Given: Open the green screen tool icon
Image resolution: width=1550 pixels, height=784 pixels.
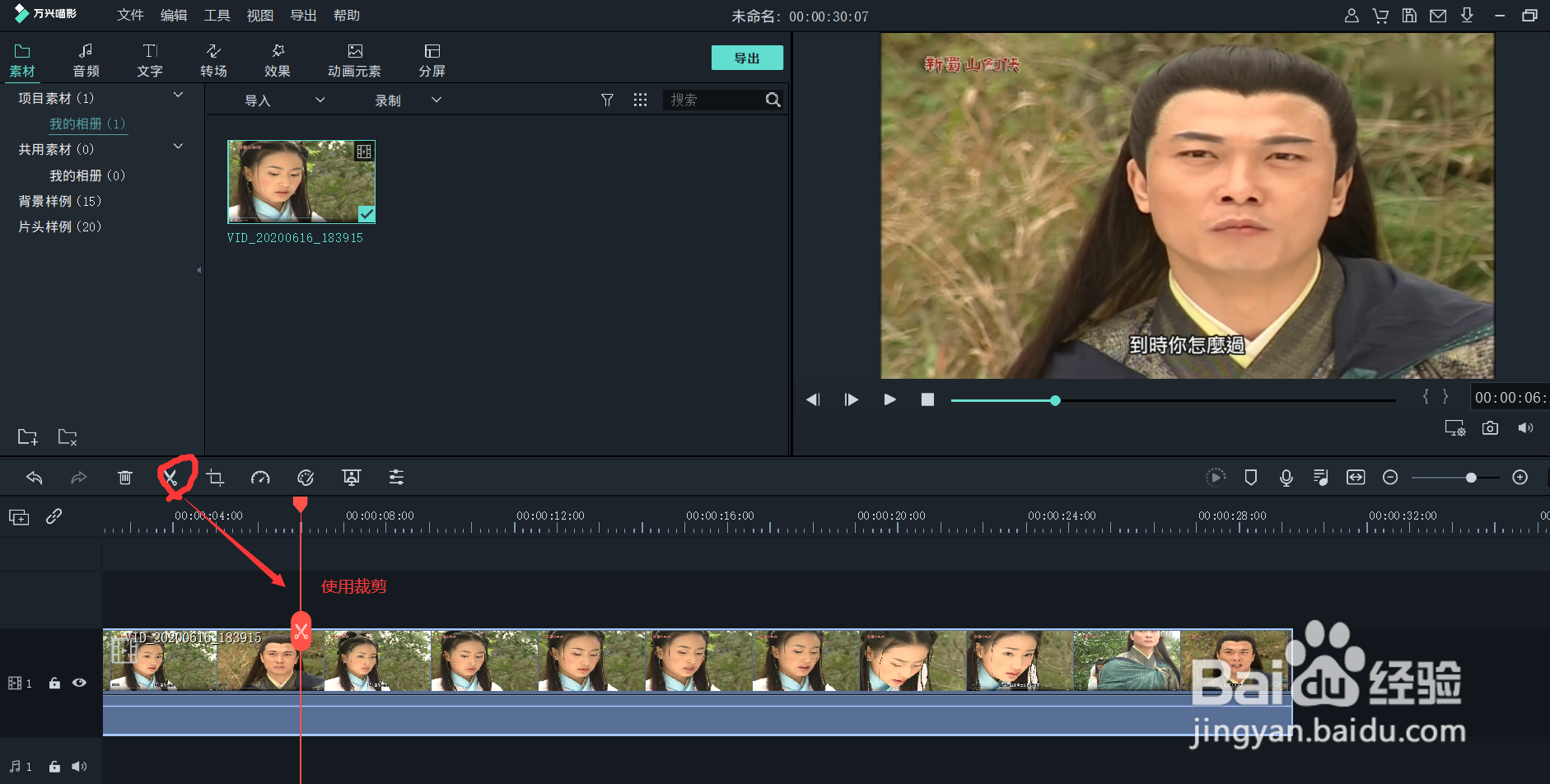Looking at the screenshot, I should (x=352, y=478).
